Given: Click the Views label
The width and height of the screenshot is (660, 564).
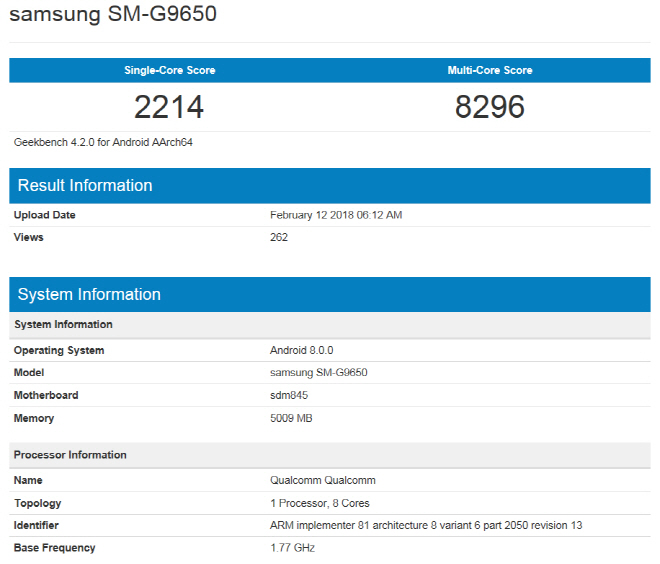Looking at the screenshot, I should 29,237.
